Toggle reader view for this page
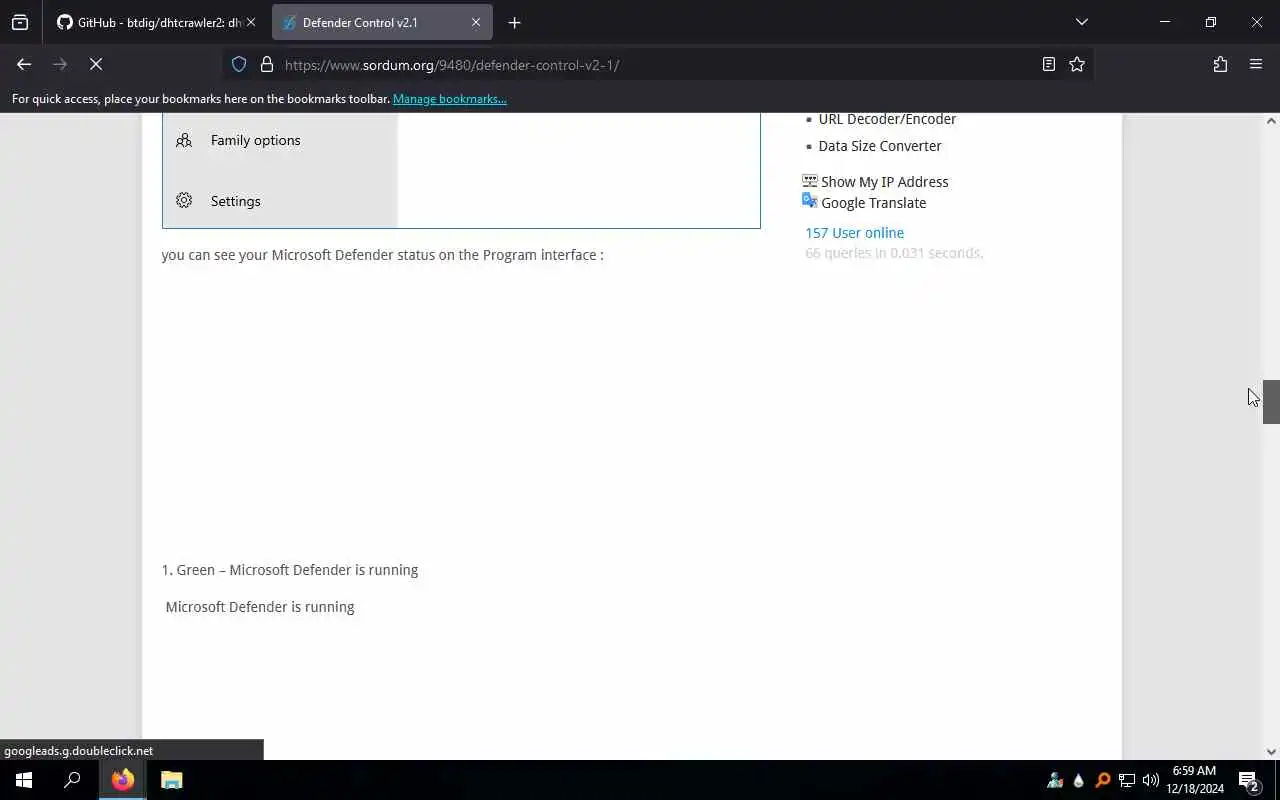 (x=1048, y=64)
